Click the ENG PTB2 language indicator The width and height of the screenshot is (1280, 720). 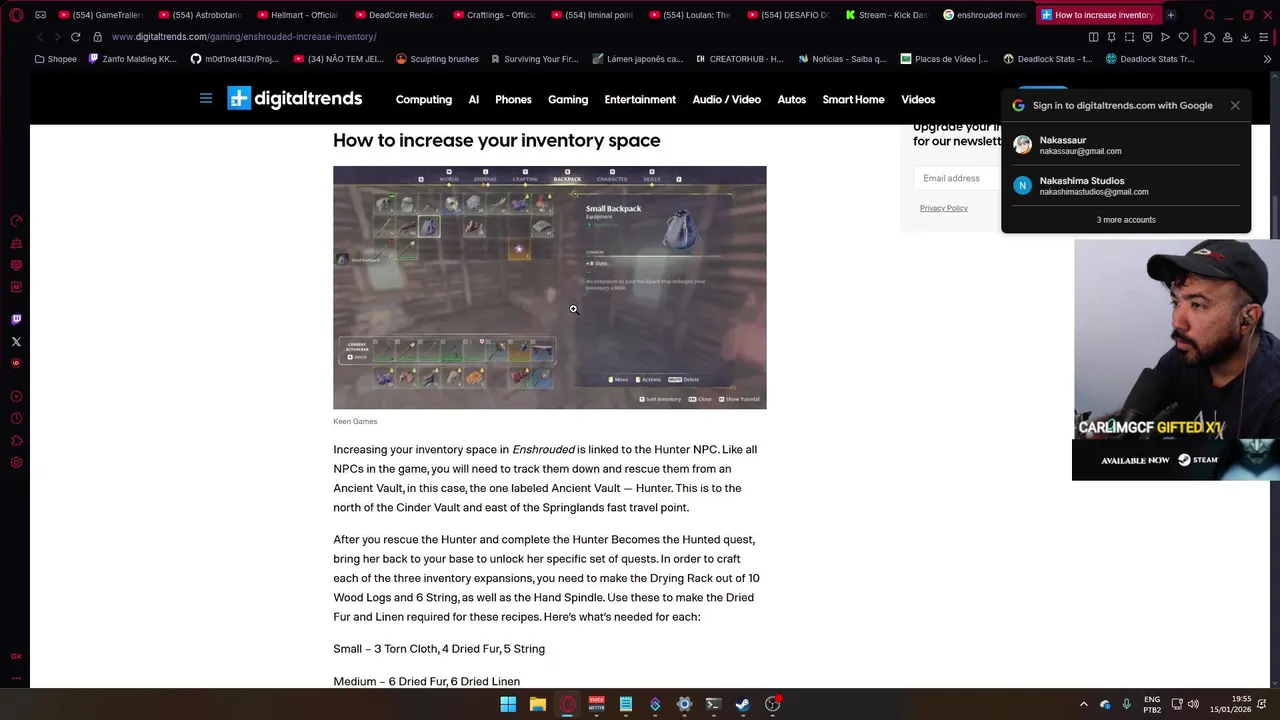coord(1152,704)
